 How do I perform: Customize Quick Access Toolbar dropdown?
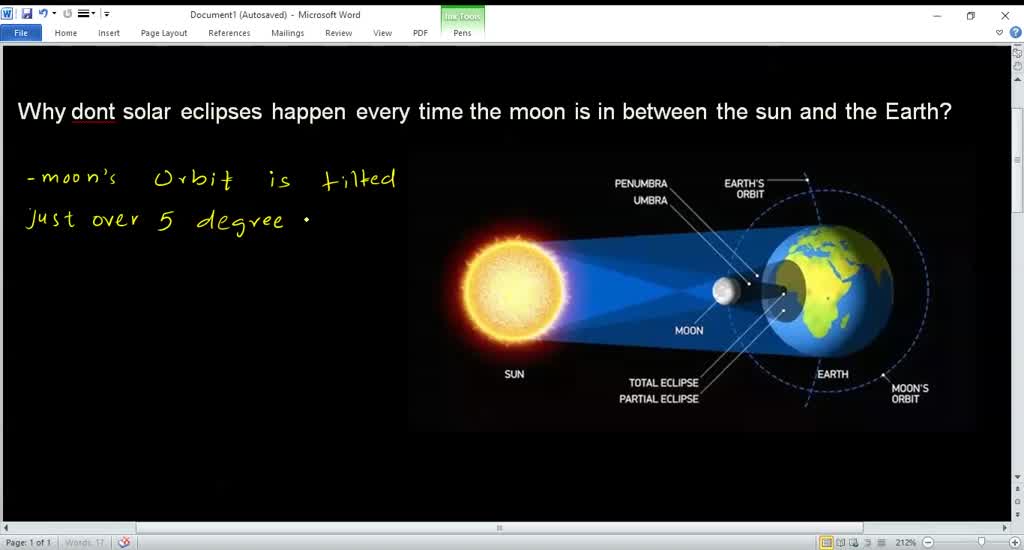107,14
